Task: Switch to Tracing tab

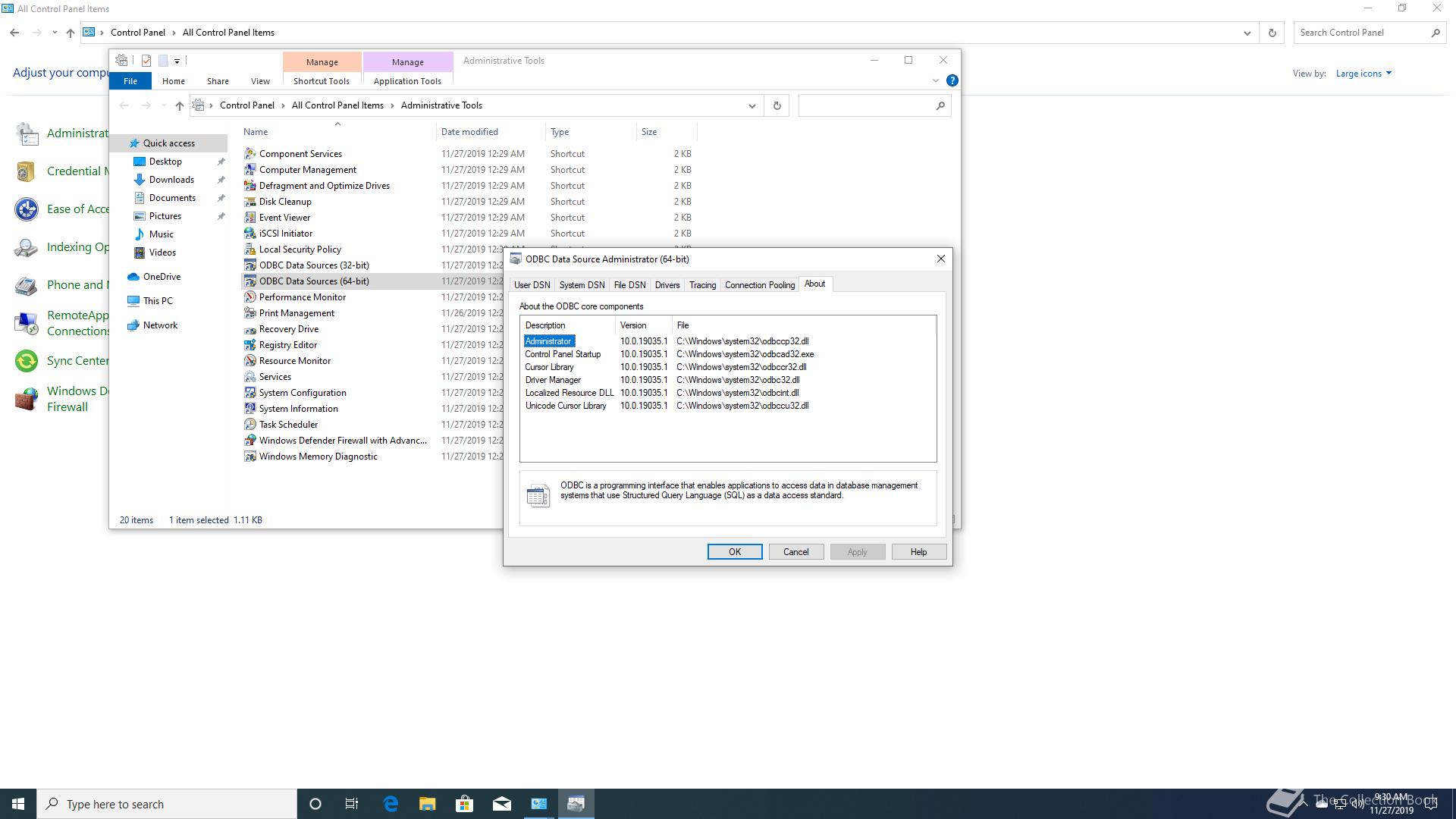Action: coord(702,285)
